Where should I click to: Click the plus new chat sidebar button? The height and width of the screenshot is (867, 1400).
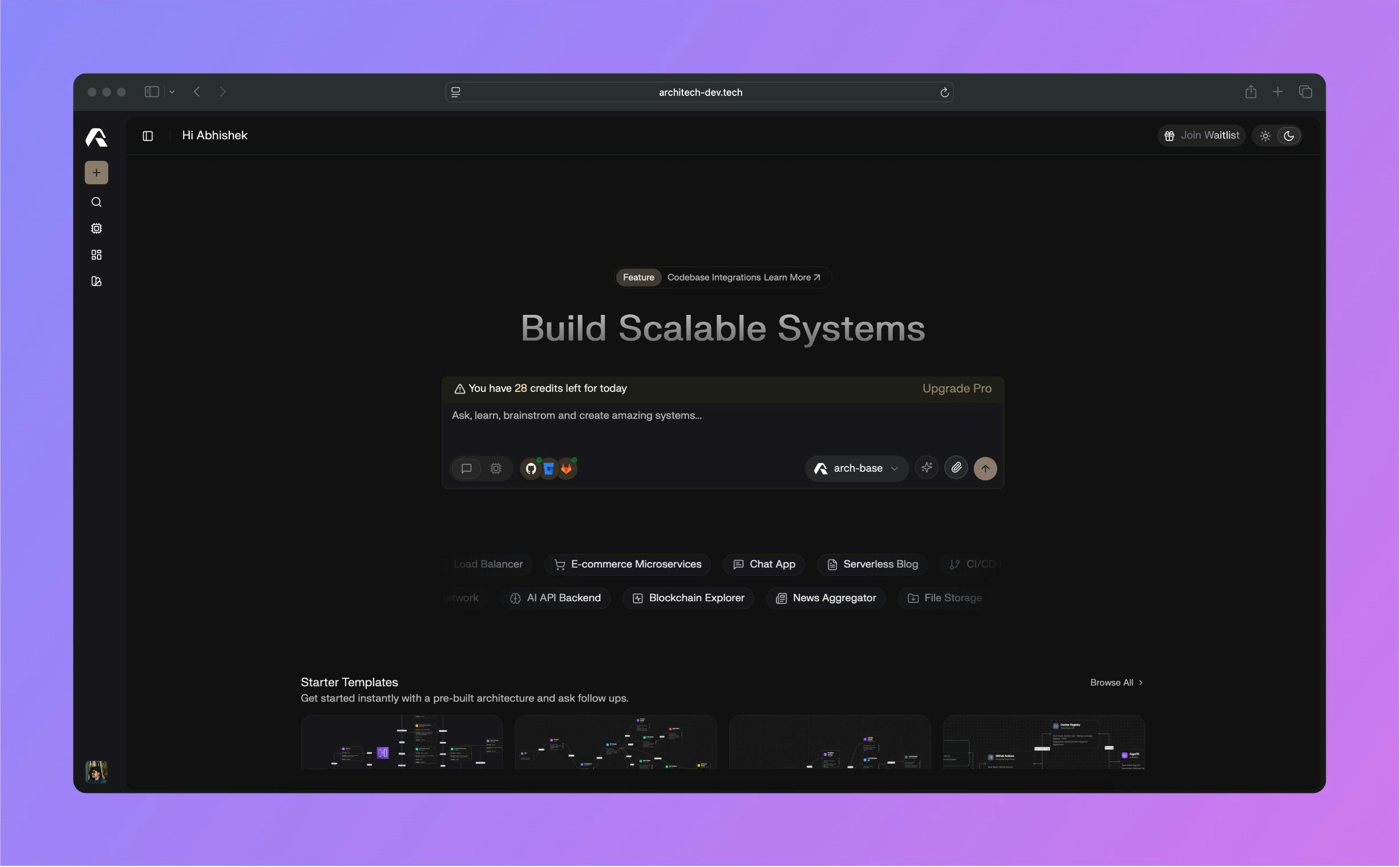[x=96, y=173]
